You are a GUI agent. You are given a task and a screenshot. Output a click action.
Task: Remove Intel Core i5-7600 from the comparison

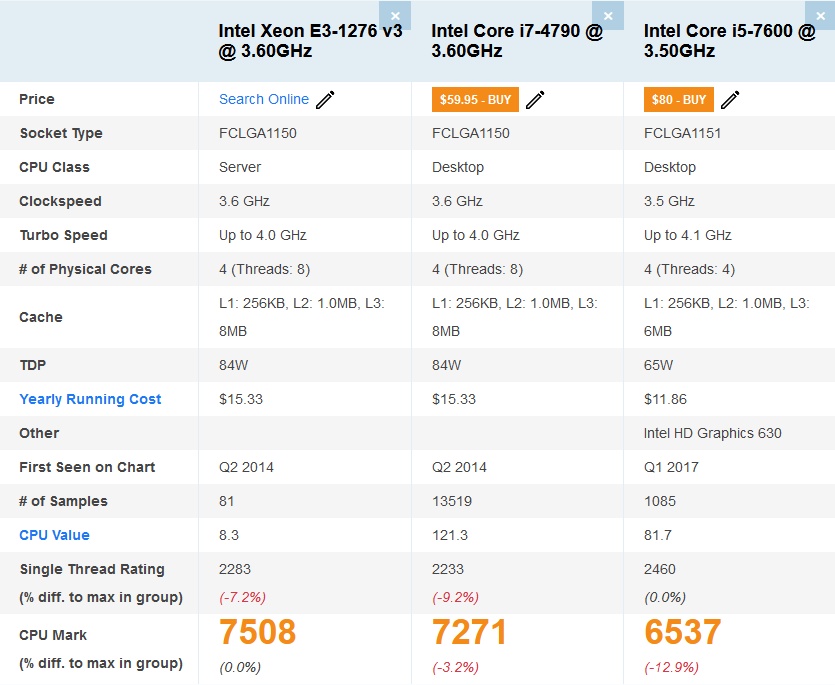(821, 16)
